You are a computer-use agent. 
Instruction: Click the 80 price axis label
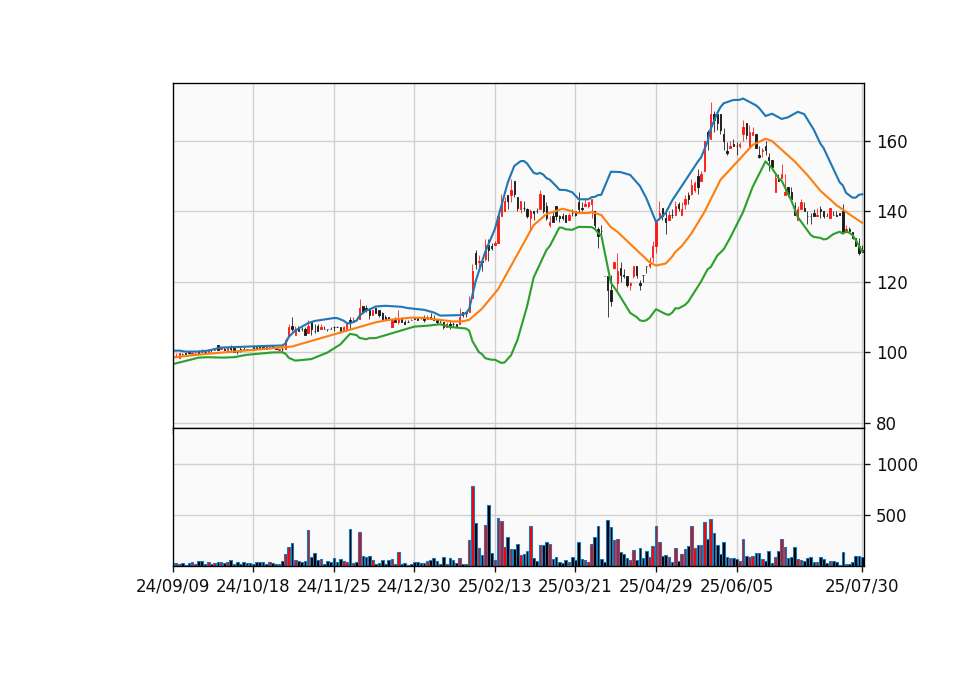point(886,424)
